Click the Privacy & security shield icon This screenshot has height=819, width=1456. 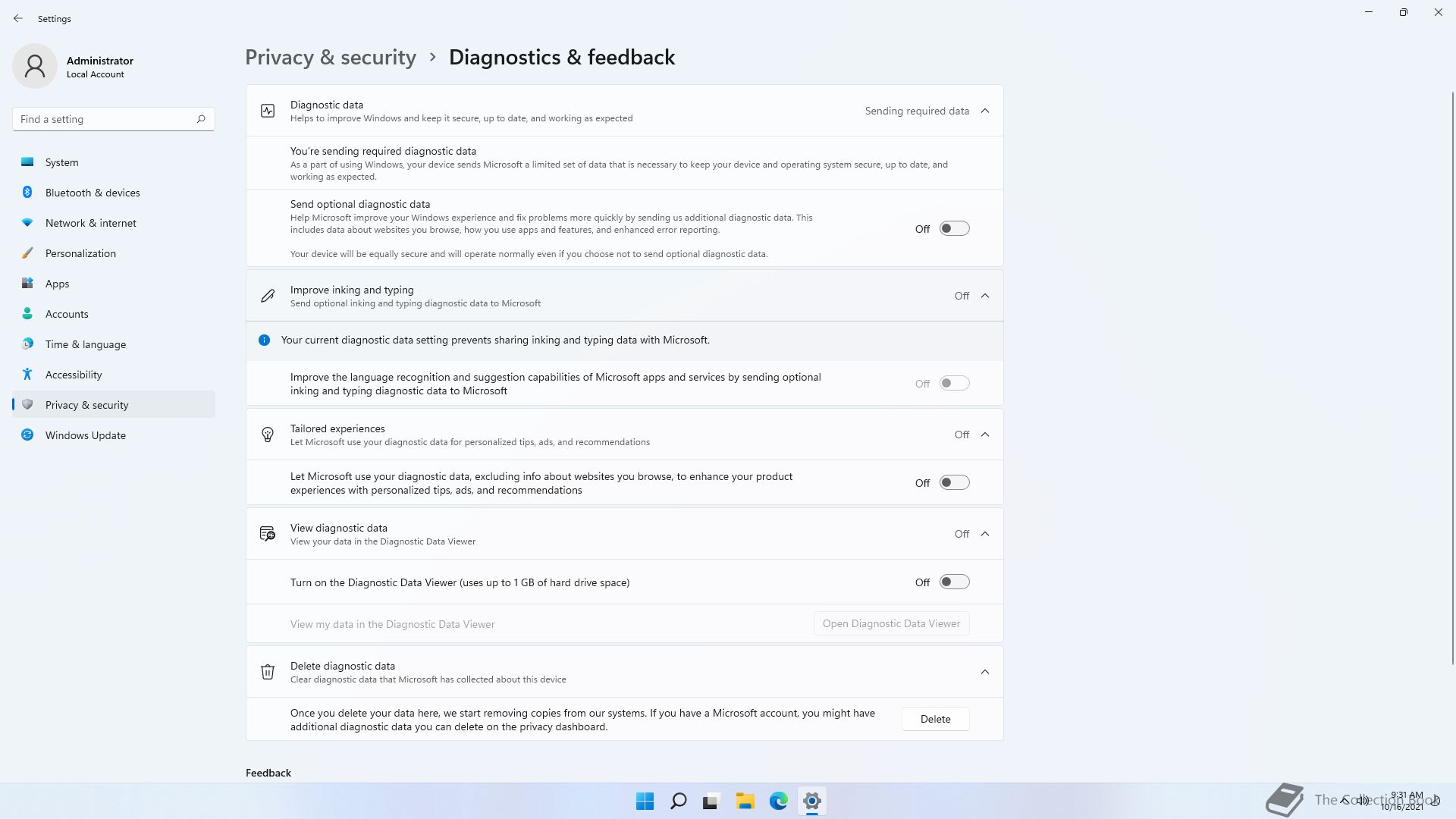click(x=27, y=404)
